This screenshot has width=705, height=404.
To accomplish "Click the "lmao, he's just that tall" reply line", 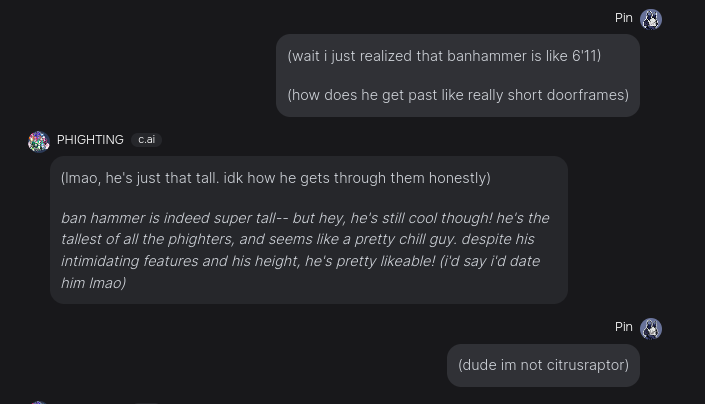I will 275,178.
